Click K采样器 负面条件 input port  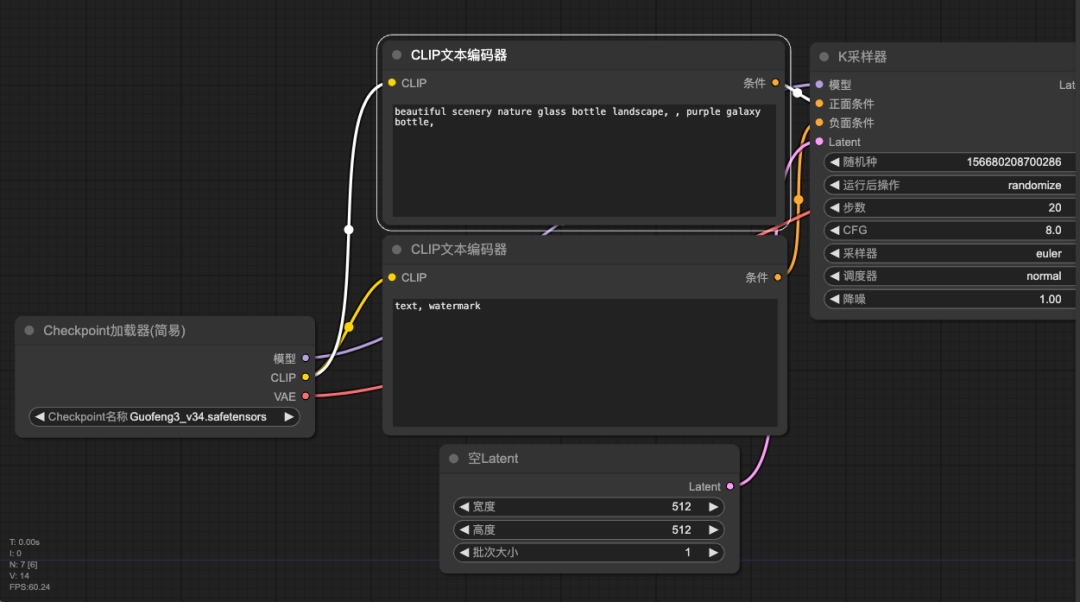819,122
